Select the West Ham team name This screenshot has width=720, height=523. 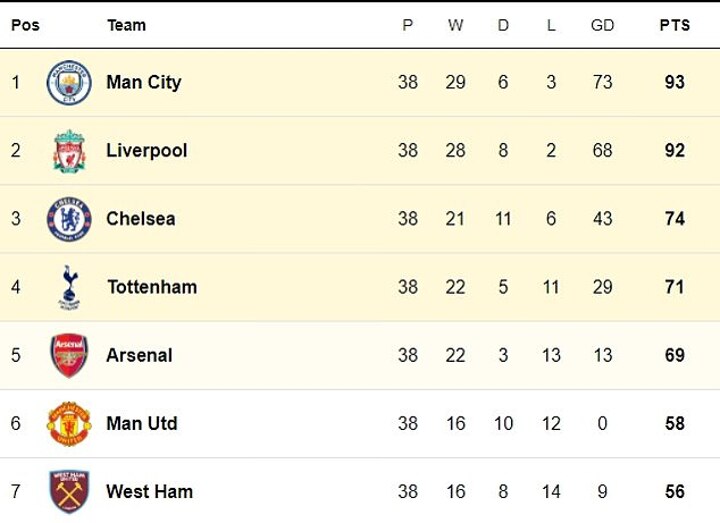point(149,491)
